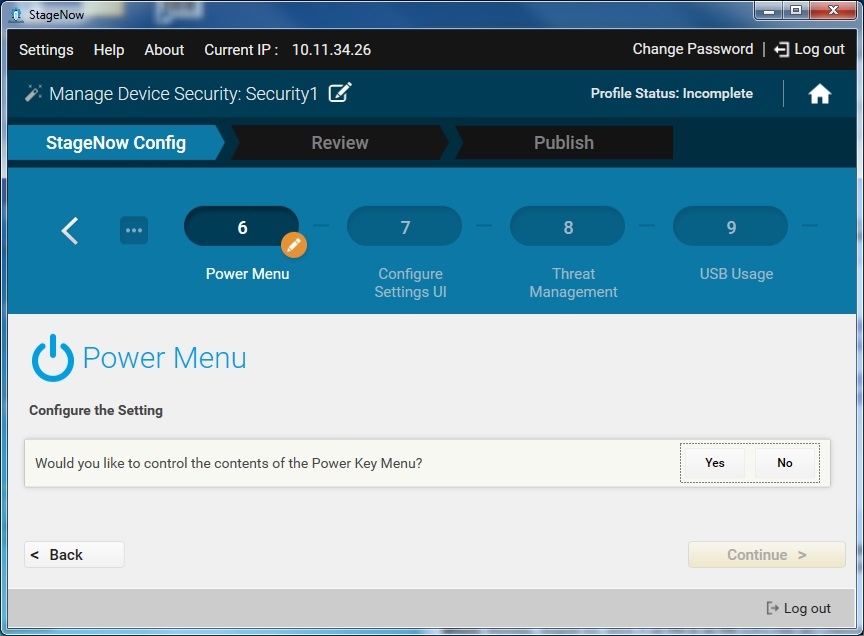
Task: Open the About menu
Action: coord(164,50)
